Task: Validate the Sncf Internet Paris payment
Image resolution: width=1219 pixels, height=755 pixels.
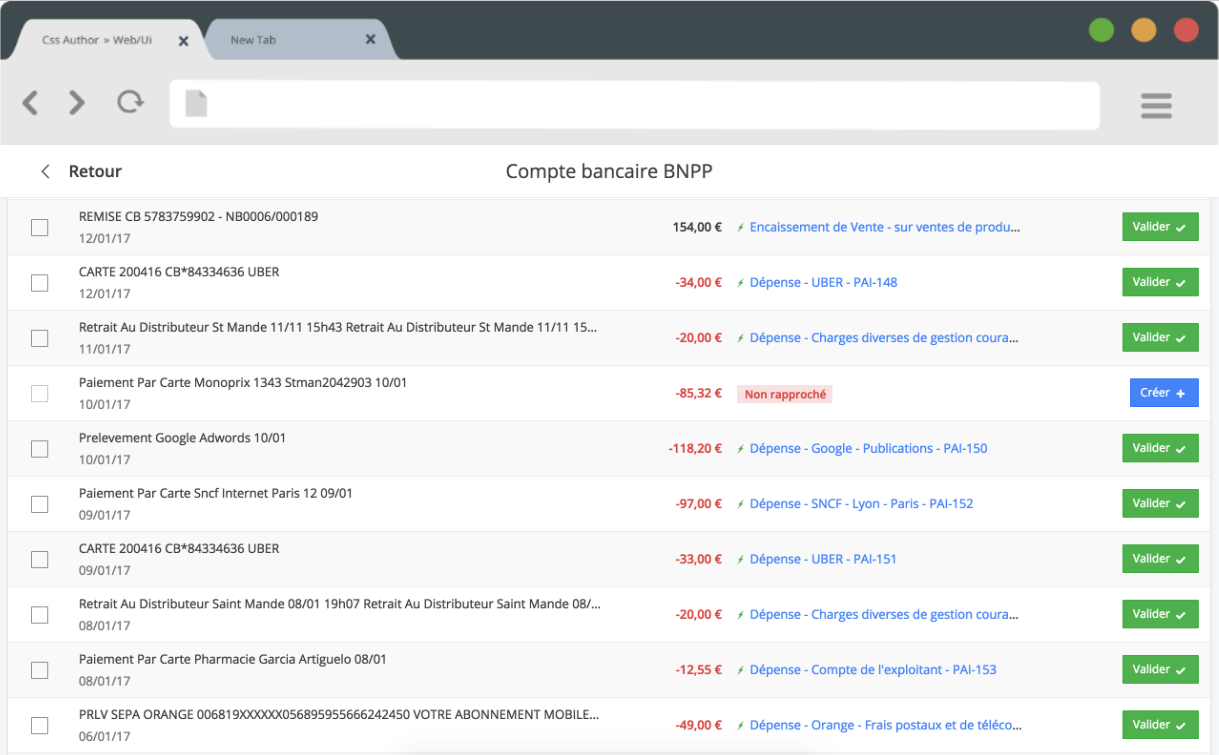Action: (1159, 504)
